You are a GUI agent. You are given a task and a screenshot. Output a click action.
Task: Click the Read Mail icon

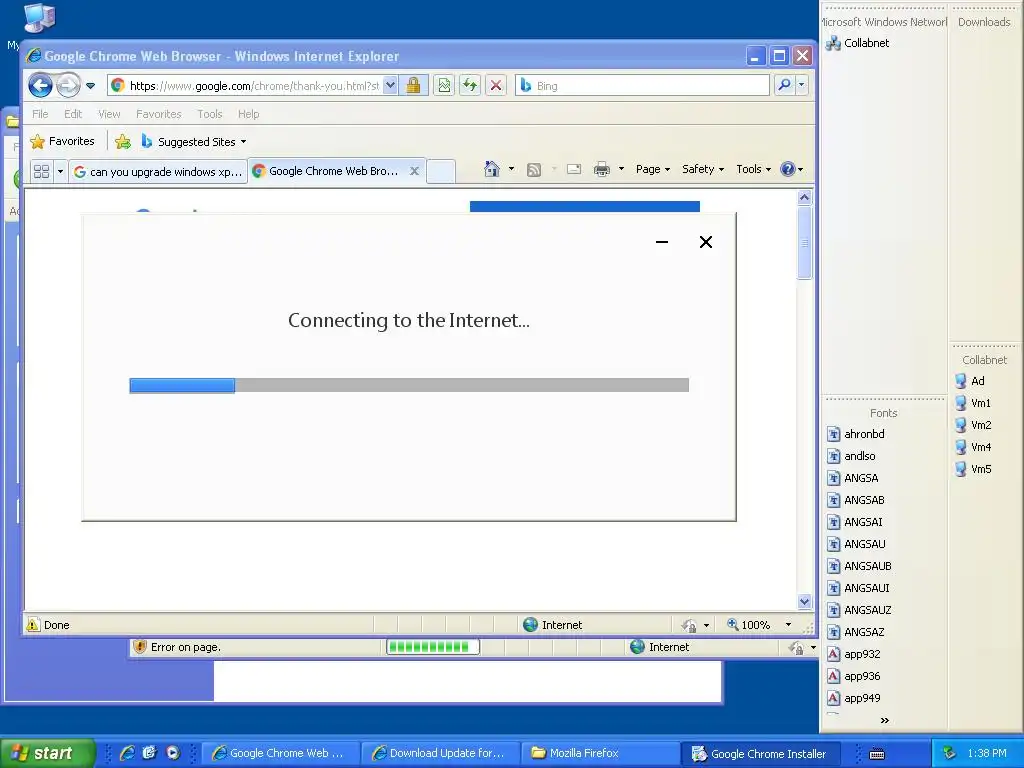(574, 170)
